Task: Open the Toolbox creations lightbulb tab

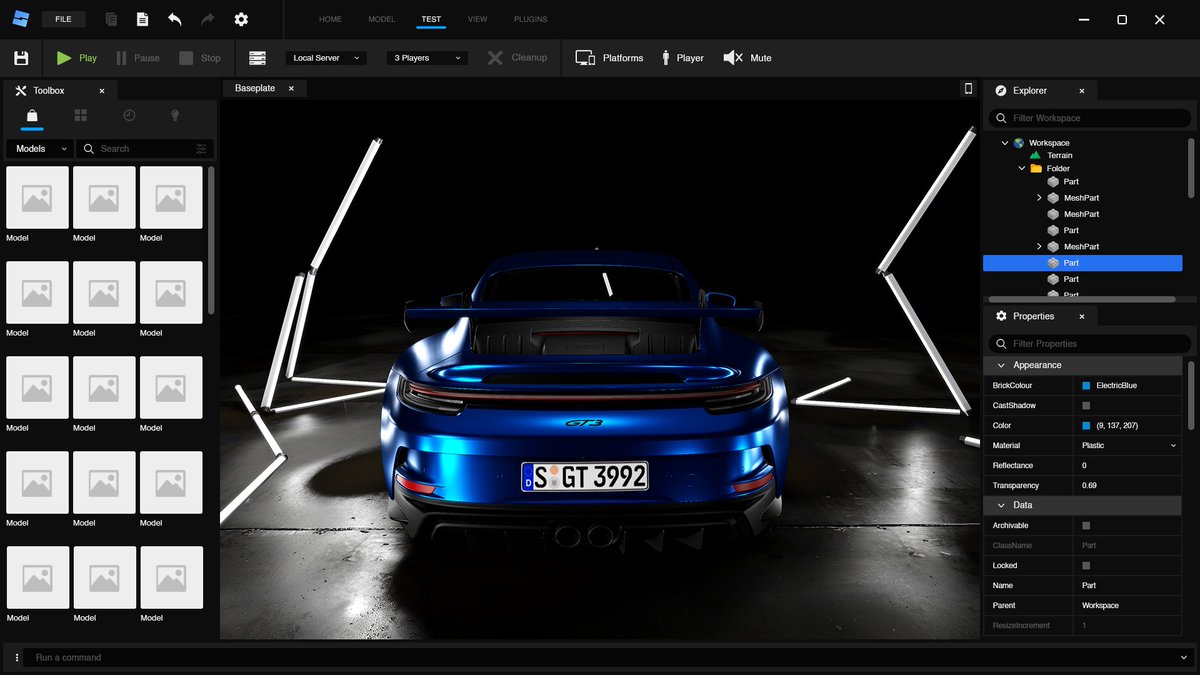Action: [175, 116]
